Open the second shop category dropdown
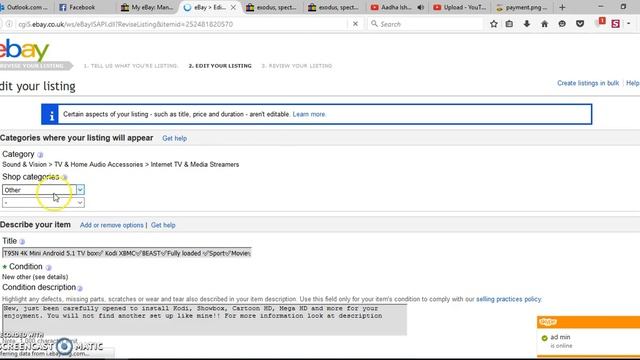 point(43,202)
